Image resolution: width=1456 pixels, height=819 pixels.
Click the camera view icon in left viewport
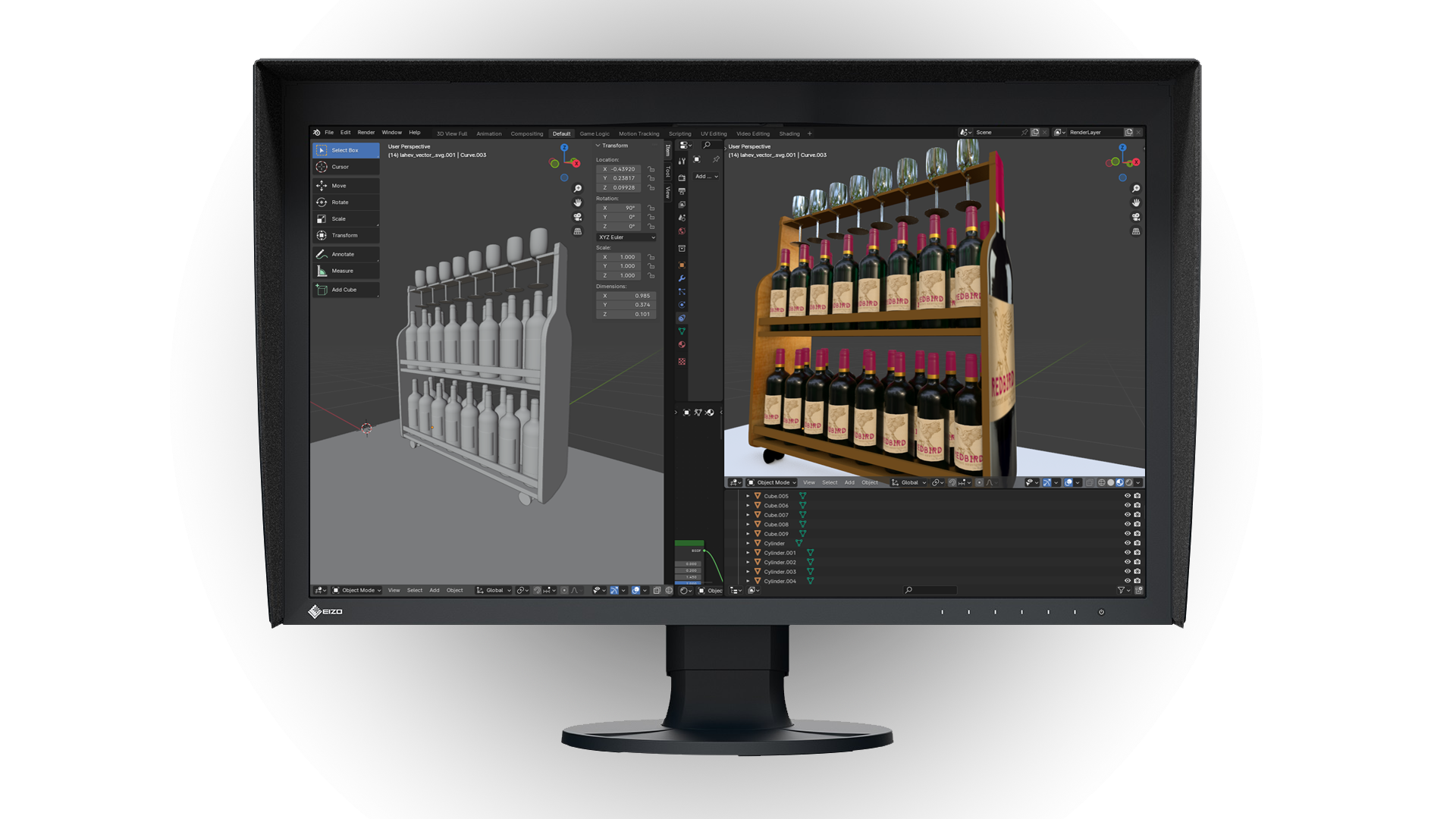coord(578,217)
